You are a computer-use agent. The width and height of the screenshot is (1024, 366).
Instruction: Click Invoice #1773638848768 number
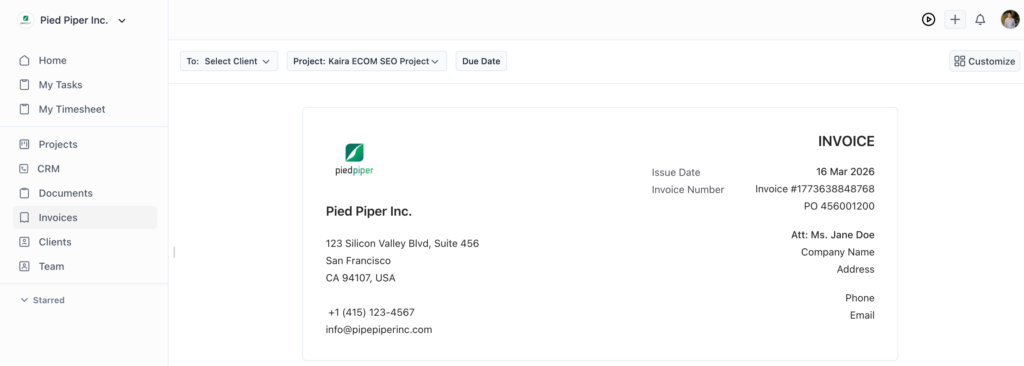(814, 189)
